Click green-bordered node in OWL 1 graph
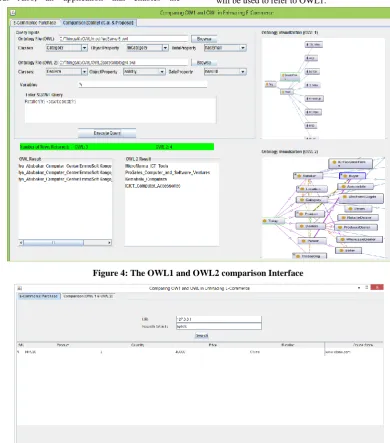The image size is (390, 443). pos(289,76)
